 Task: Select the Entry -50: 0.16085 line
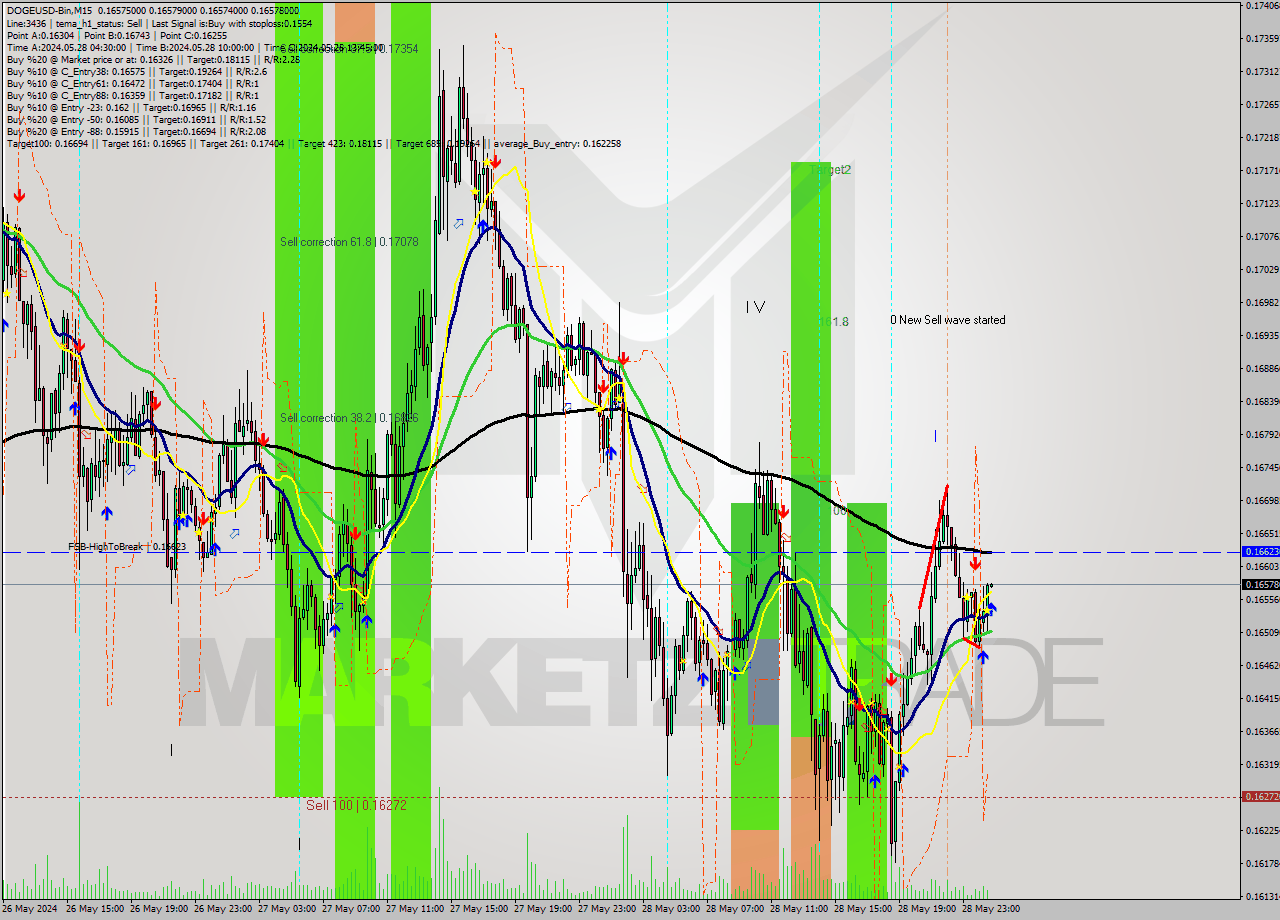[x=136, y=119]
